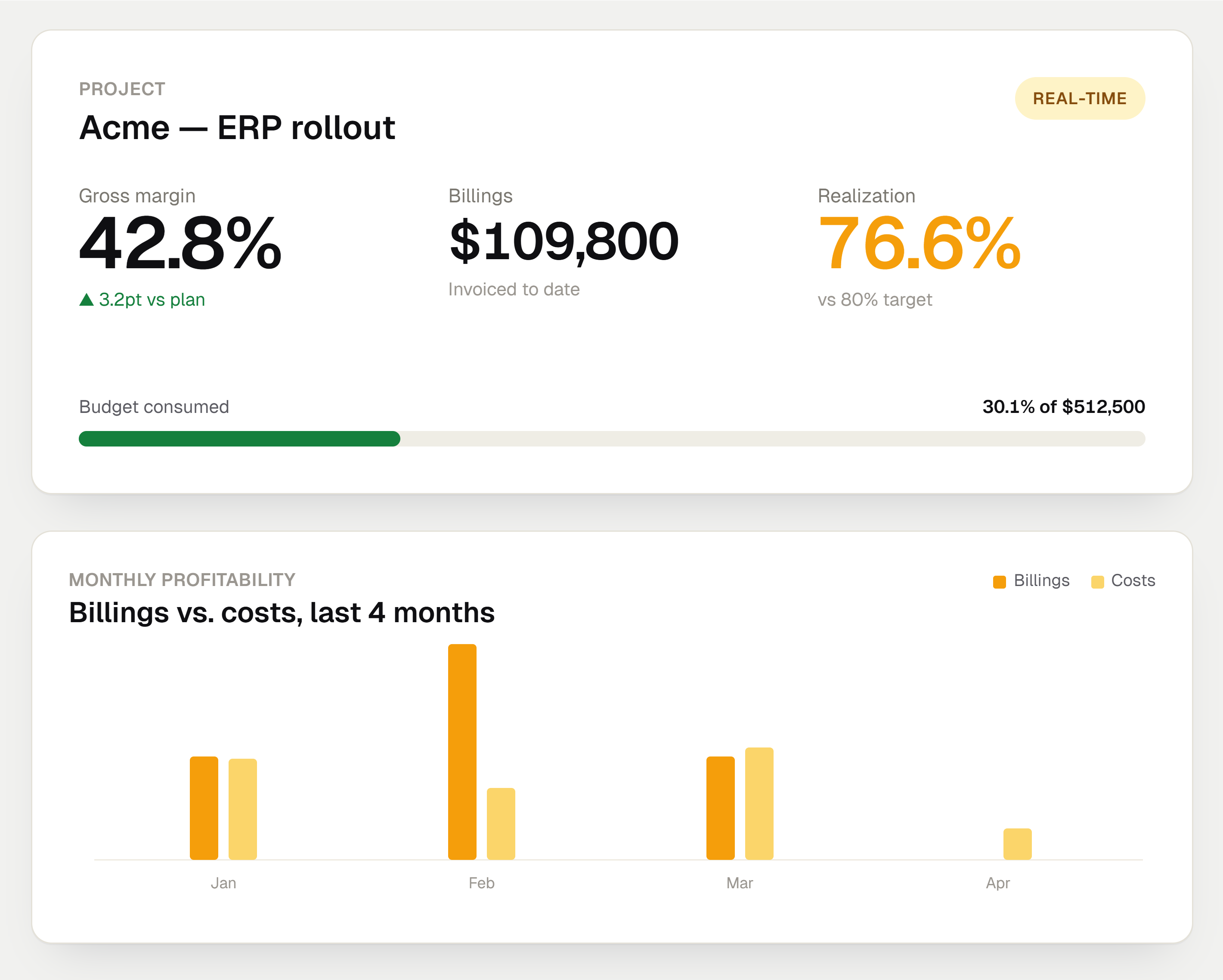Click the 76.6% realization value
The image size is (1223, 980).
point(920,243)
